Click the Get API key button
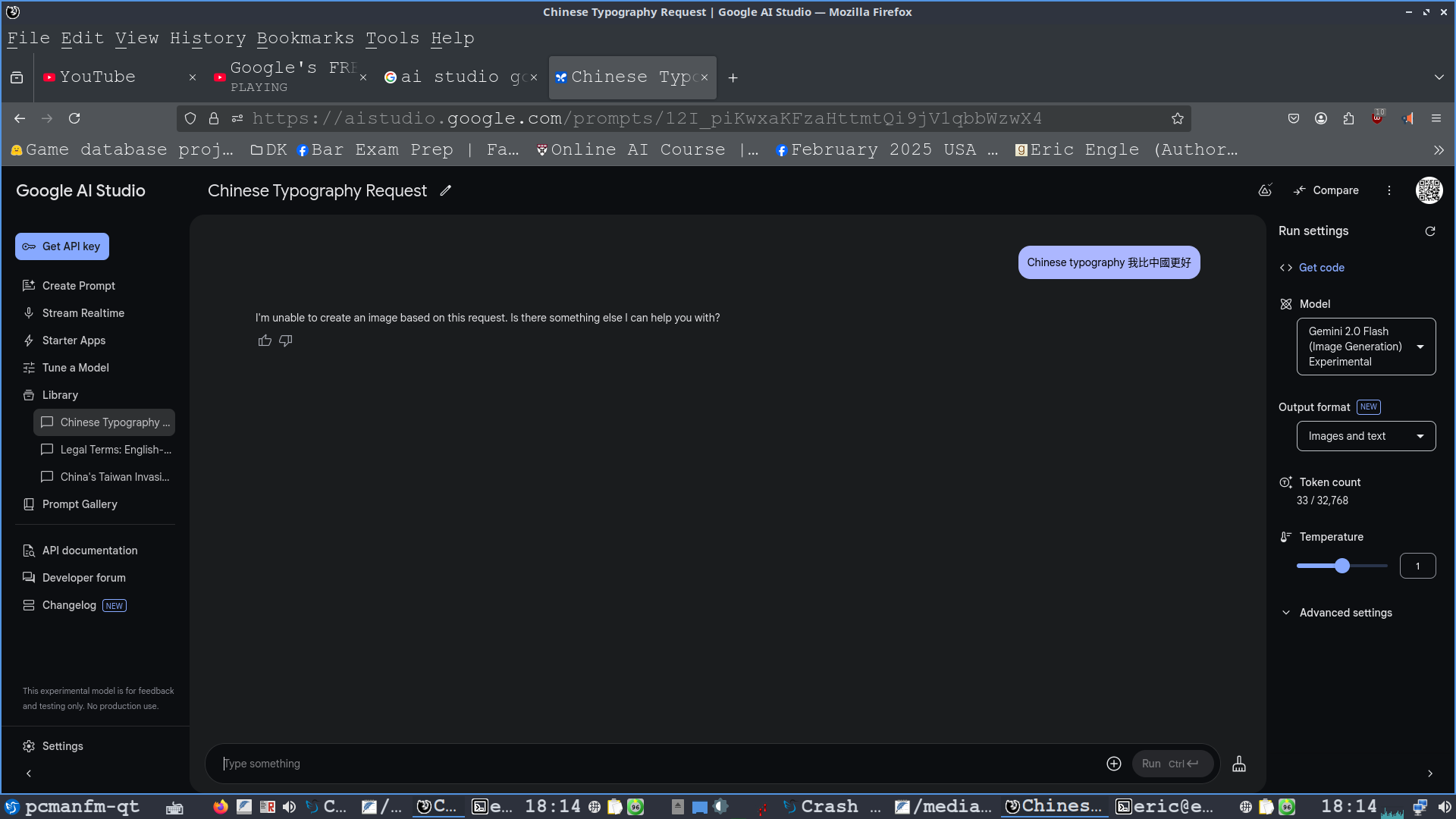The width and height of the screenshot is (1456, 819). pyautogui.click(x=62, y=246)
